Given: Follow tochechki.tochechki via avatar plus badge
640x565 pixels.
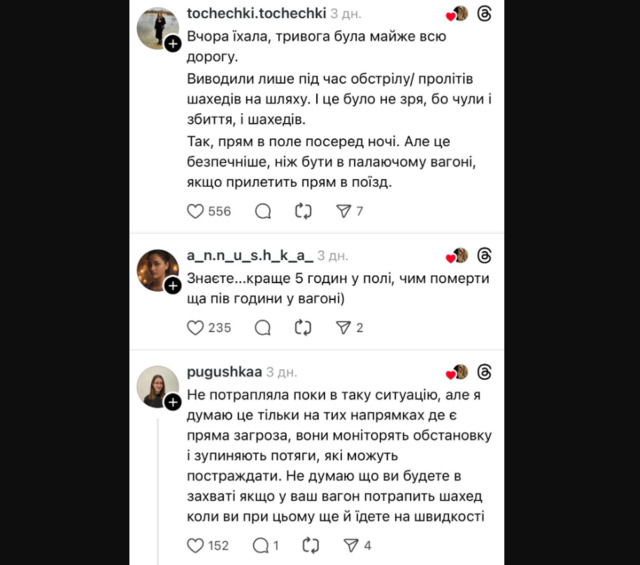Looking at the screenshot, I should point(173,44).
